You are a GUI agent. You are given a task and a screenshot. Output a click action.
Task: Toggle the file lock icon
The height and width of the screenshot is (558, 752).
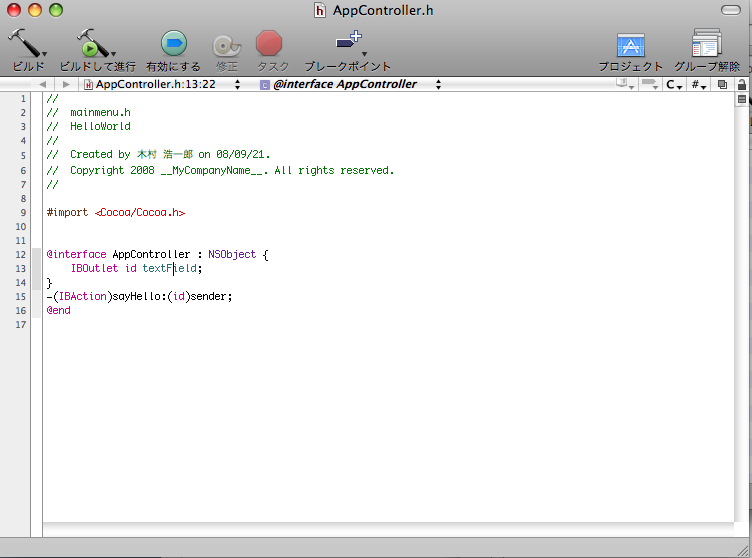tap(741, 84)
